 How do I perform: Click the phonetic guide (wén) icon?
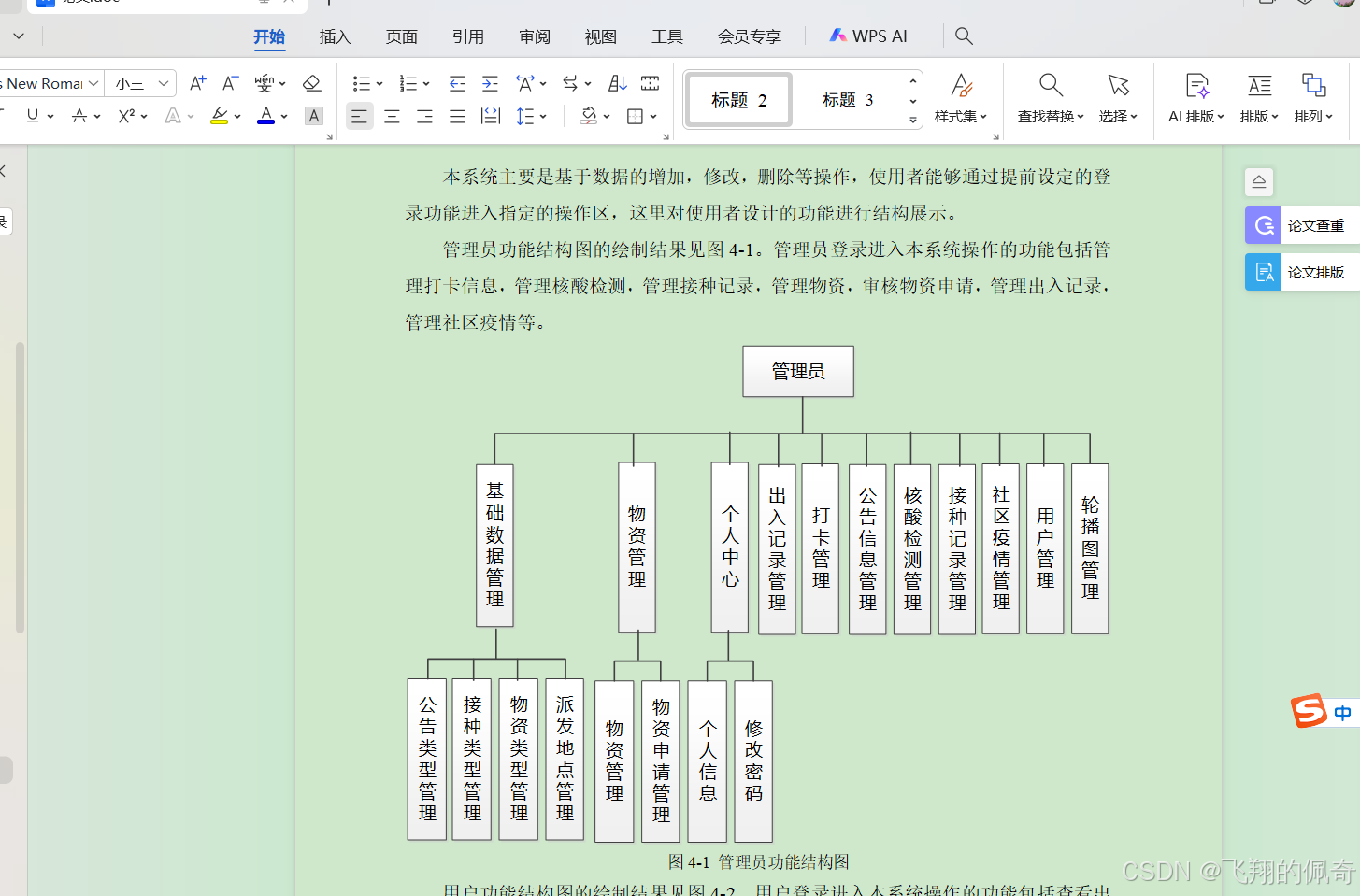pos(265,83)
